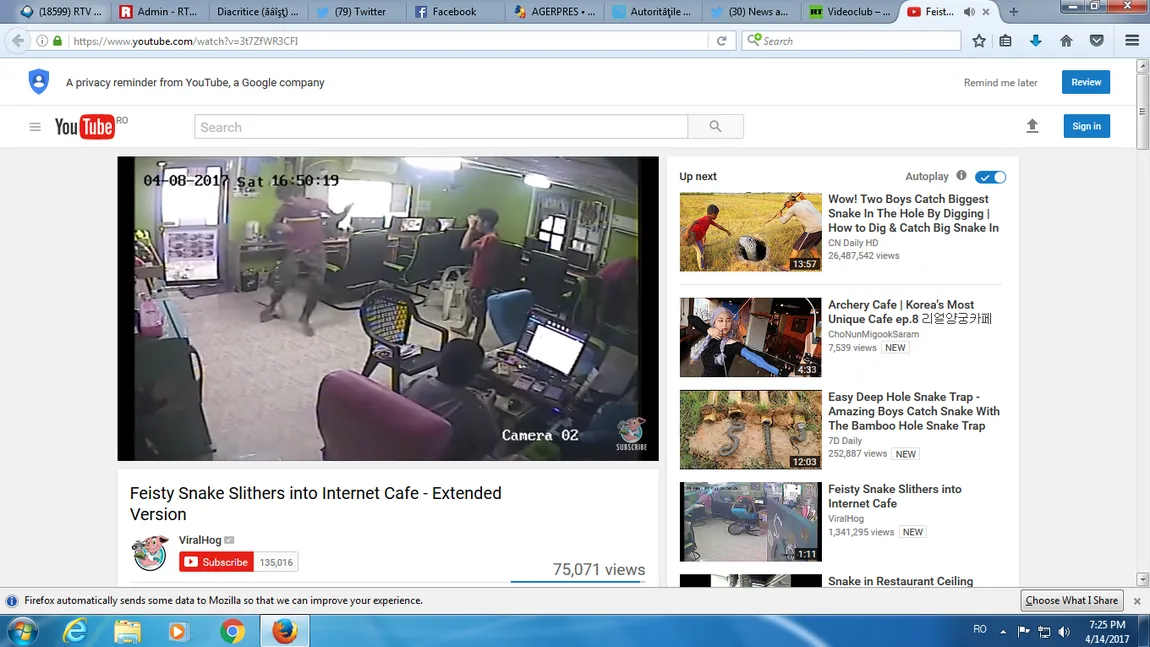Click the YouTube search magnifier button
Image resolution: width=1150 pixels, height=647 pixels.
715,126
